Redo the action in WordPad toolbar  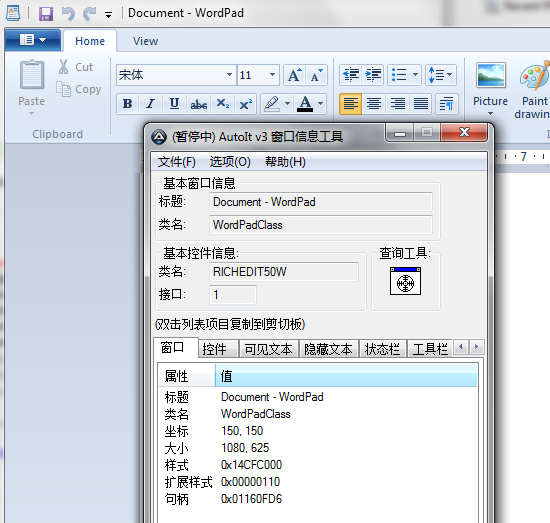(x=89, y=14)
